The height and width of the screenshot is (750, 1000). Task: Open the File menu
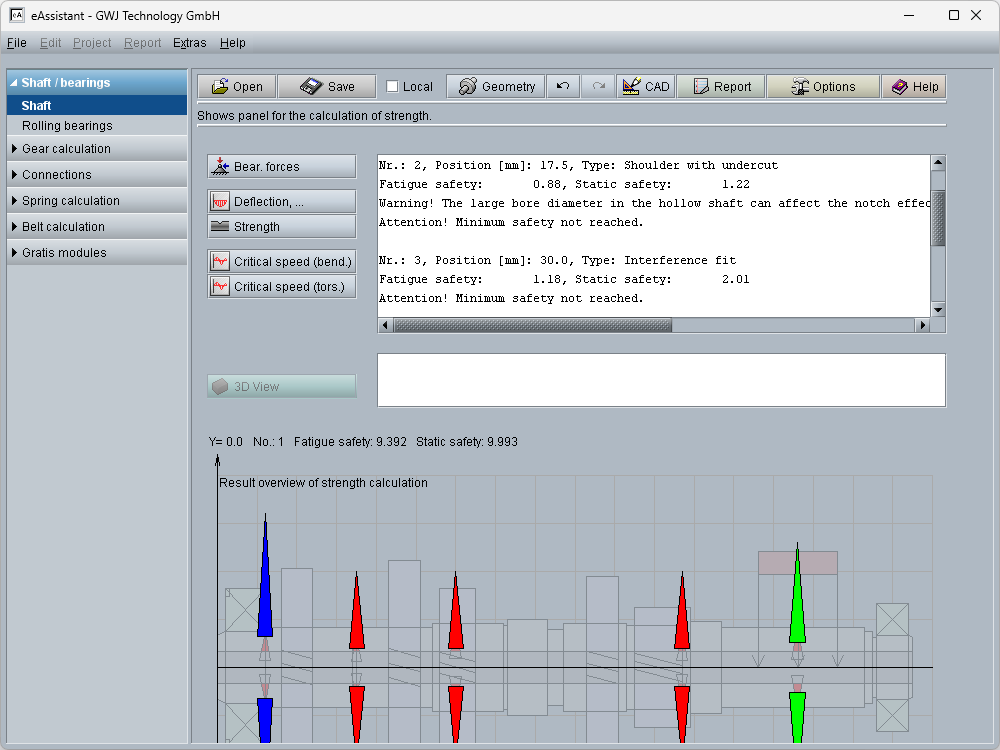click(x=16, y=43)
